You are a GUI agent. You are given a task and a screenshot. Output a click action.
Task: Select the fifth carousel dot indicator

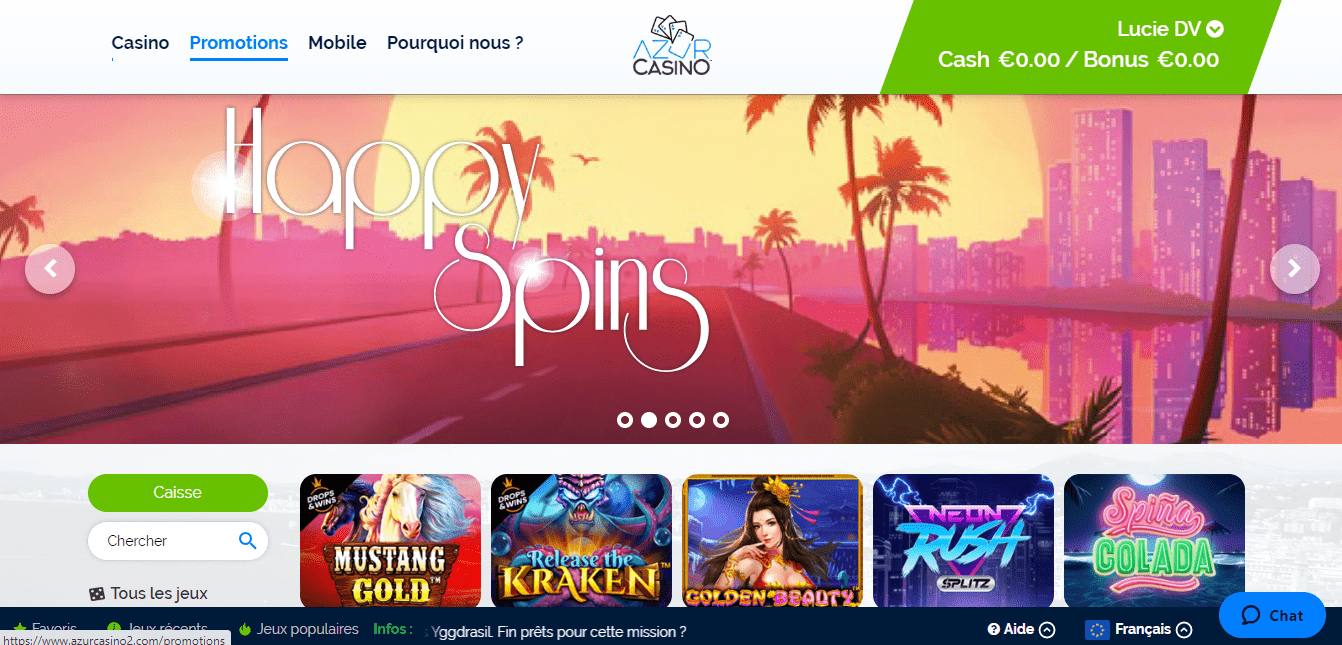tap(721, 420)
